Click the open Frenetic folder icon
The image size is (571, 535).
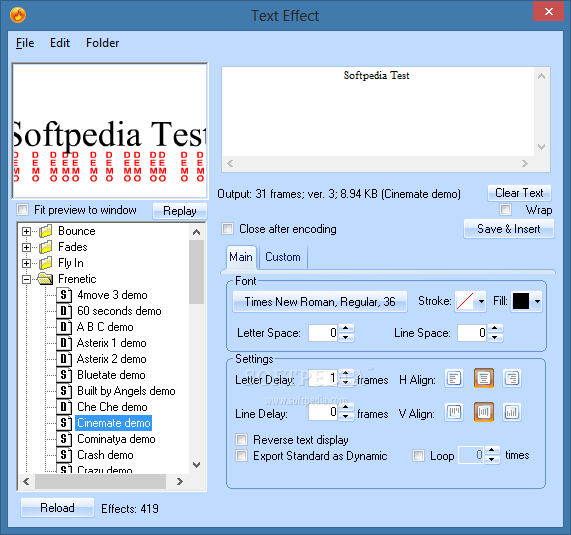(45, 279)
